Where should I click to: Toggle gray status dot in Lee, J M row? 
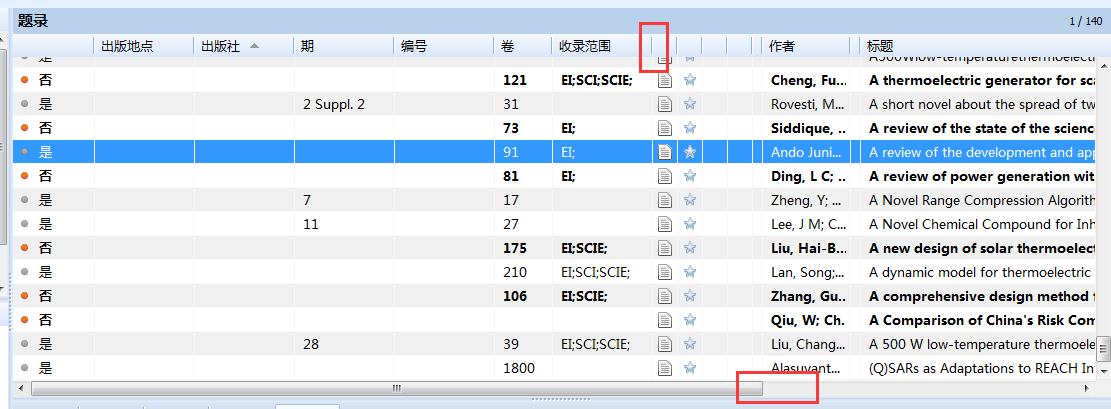pyautogui.click(x=25, y=224)
